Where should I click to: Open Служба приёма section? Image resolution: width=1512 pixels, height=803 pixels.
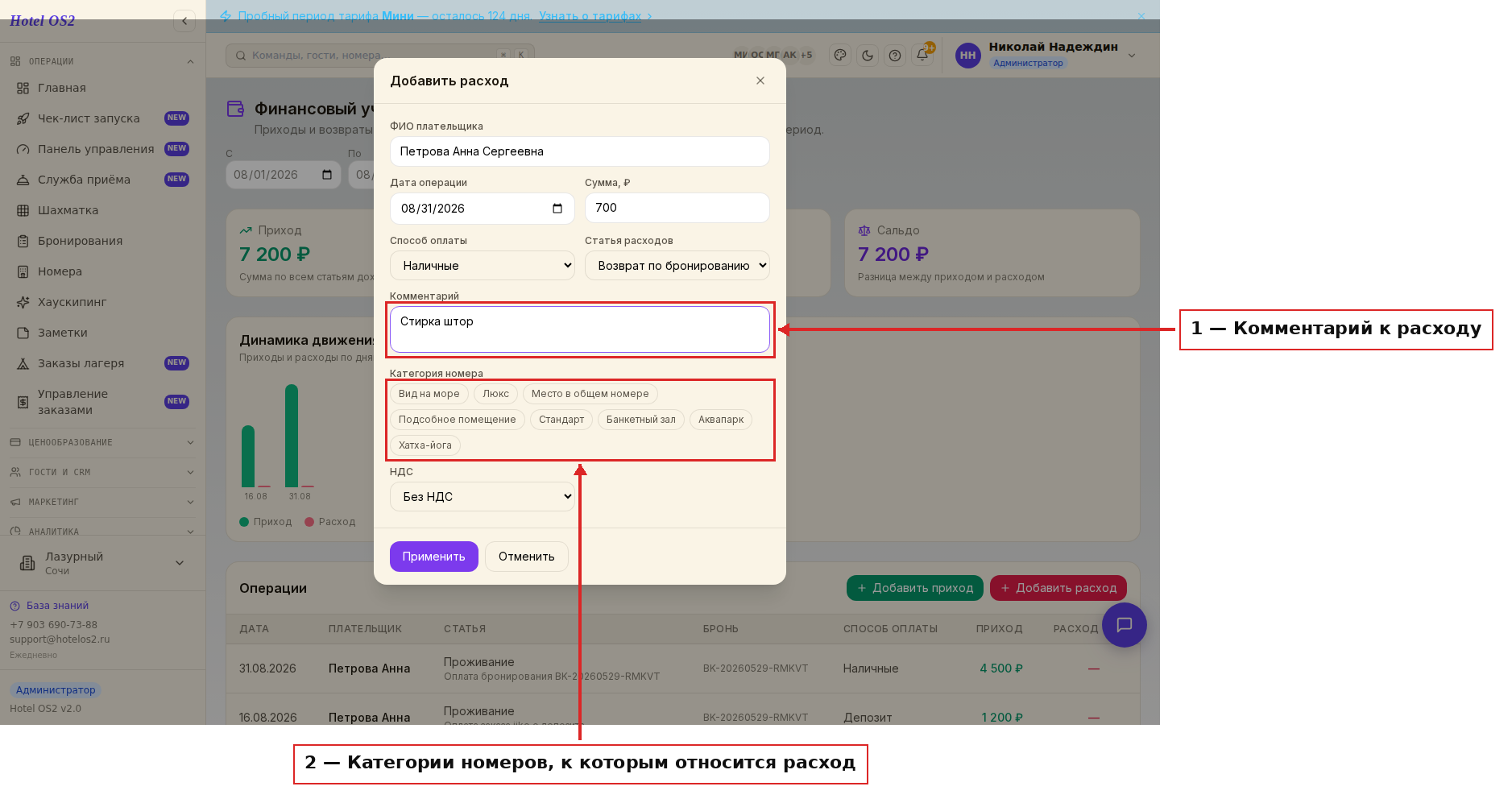[x=102, y=180]
